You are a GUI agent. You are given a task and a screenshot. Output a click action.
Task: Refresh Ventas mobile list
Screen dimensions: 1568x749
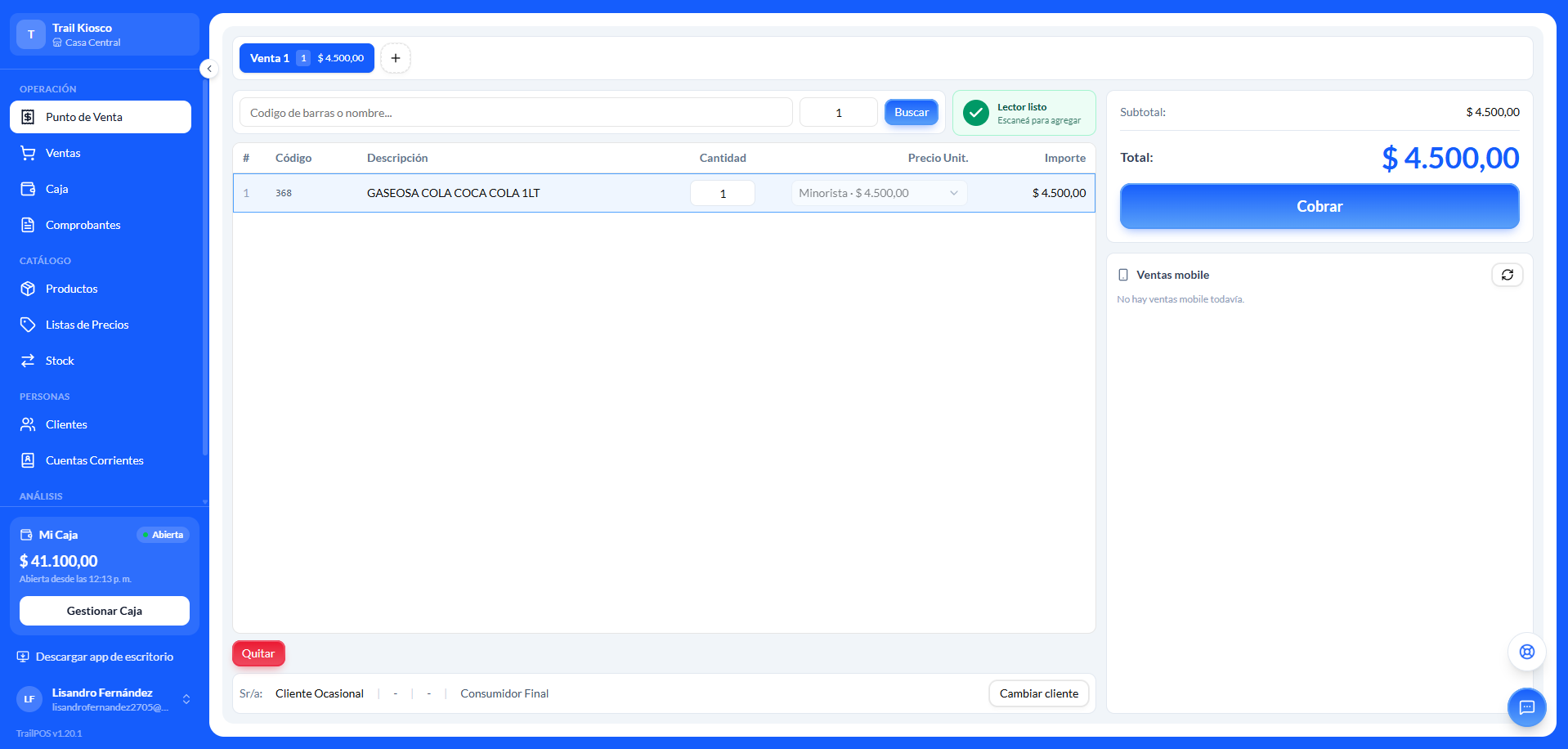click(x=1508, y=275)
